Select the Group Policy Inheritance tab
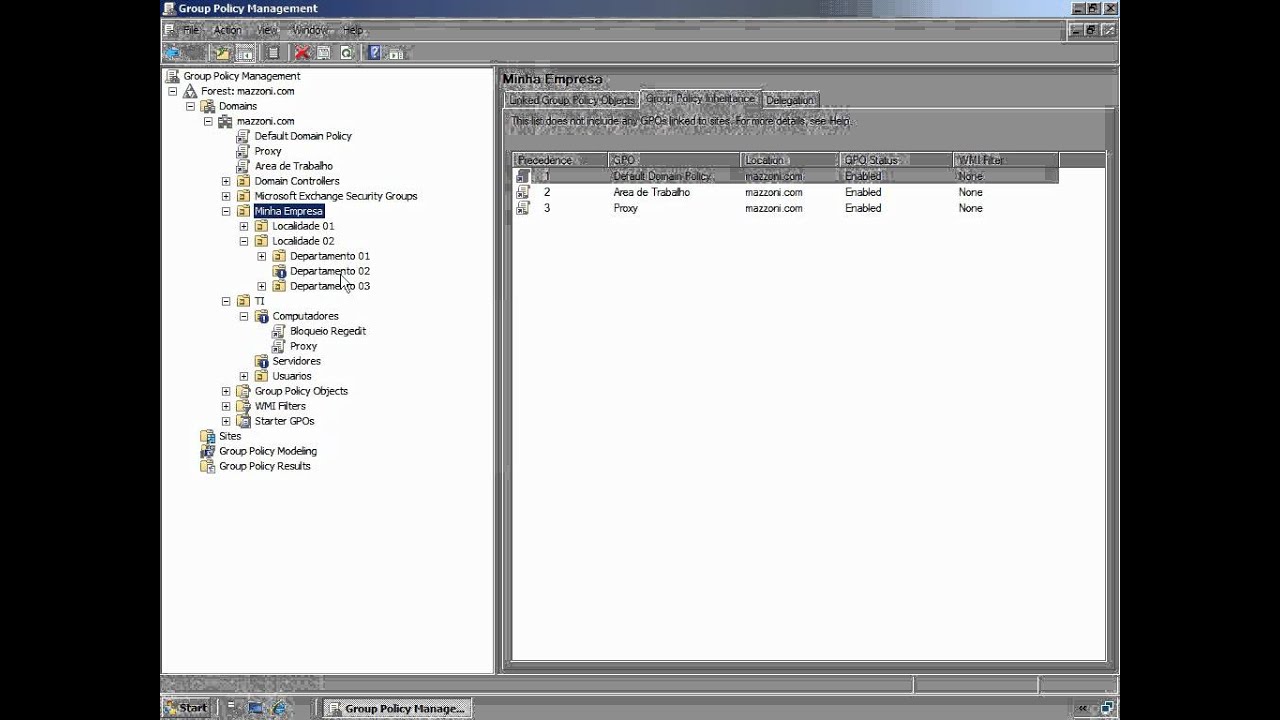 coord(700,99)
